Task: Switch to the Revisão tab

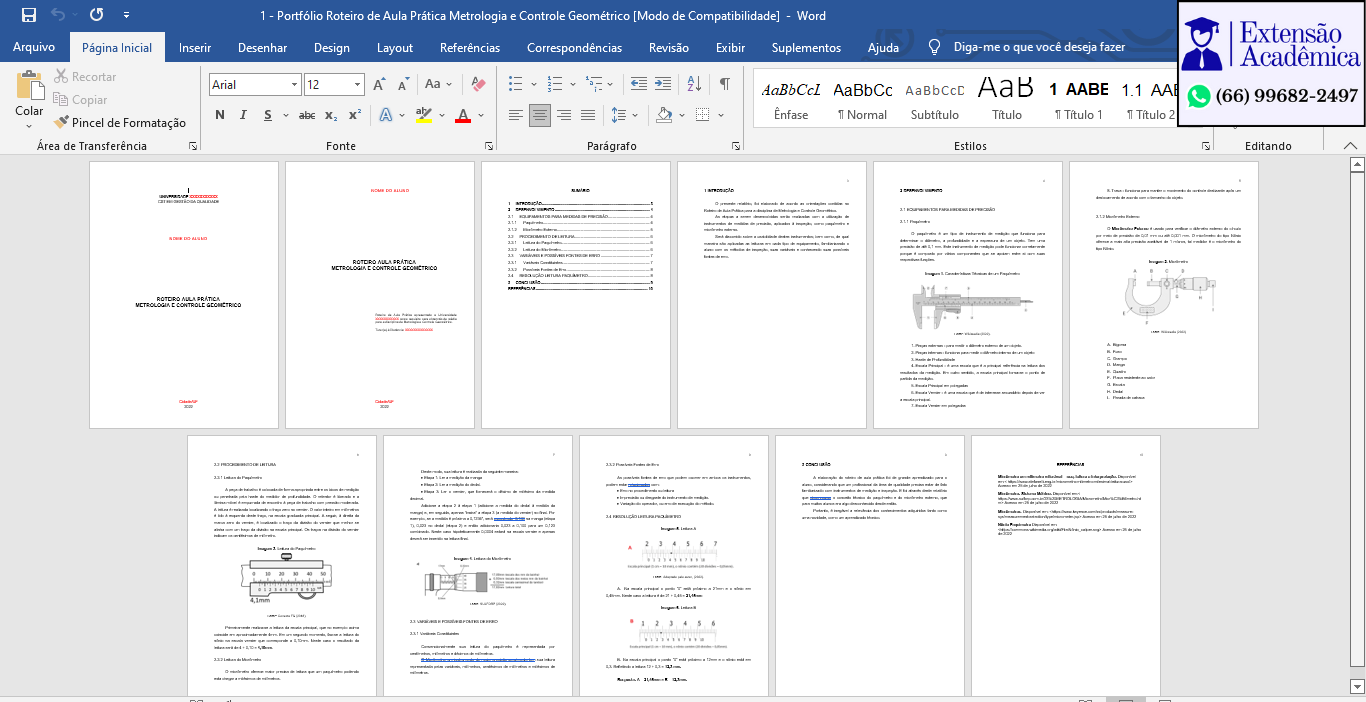Action: 669,47
